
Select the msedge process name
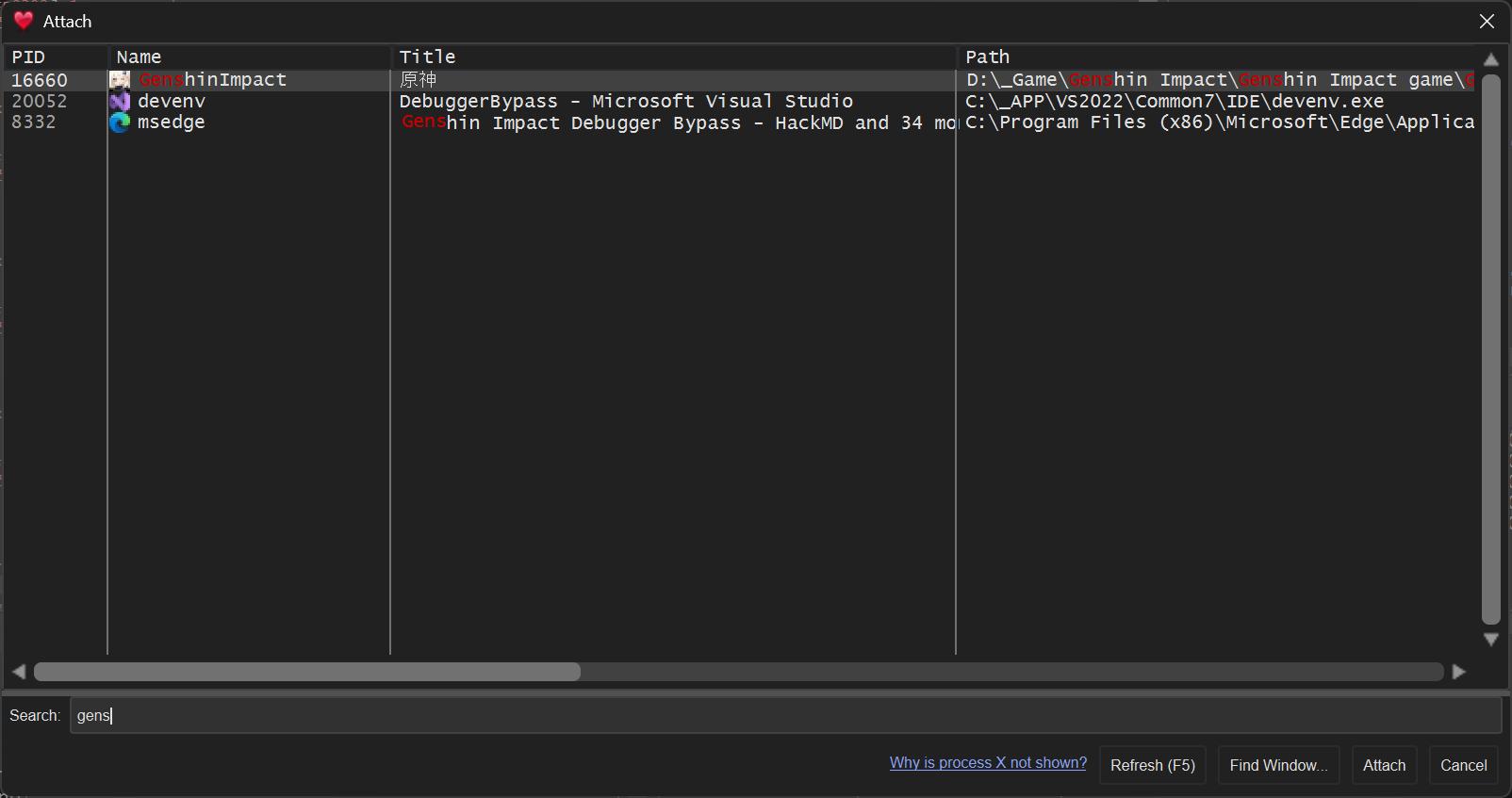(x=172, y=122)
